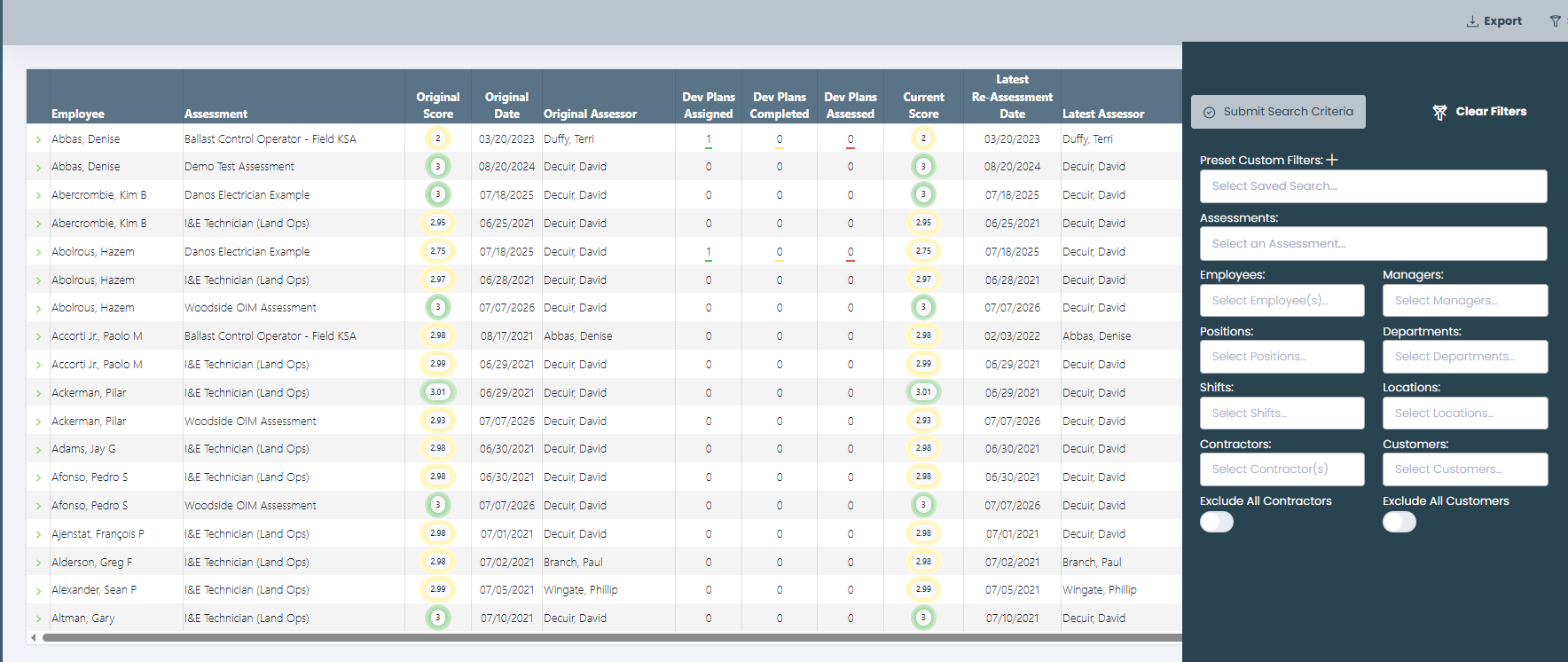Viewport: 1568px width, 662px height.
Task: Click the re-assessment date 02/03/2022
Action: (1012, 336)
